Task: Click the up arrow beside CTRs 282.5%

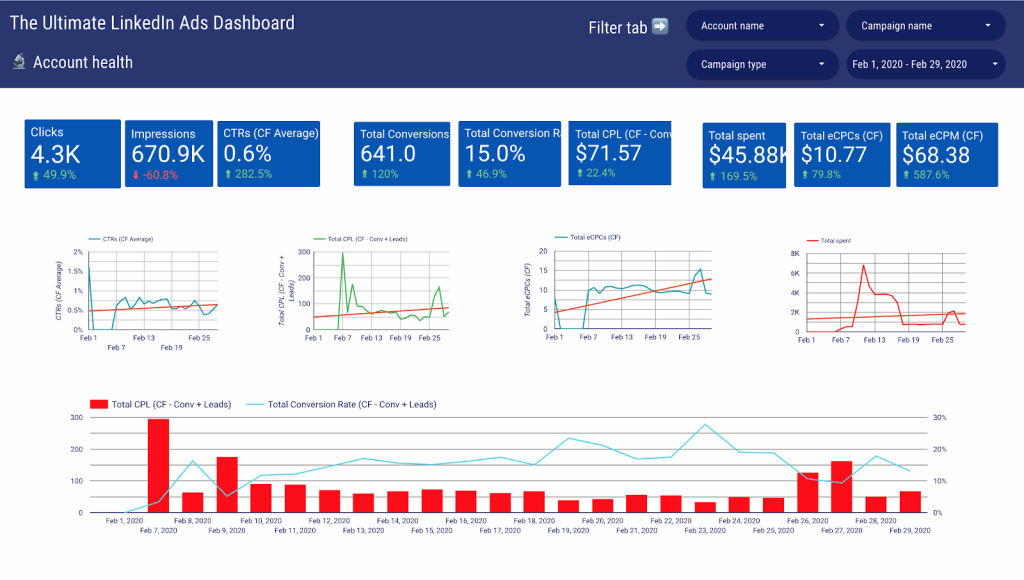Action: point(228,174)
